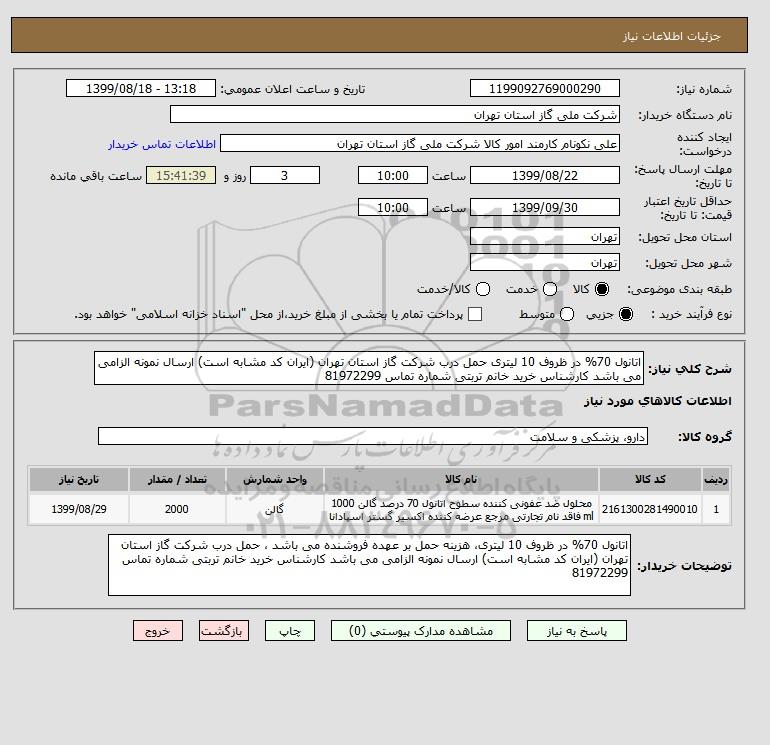Click the شماره نیاز field 1199092769000290
Viewport: 770px width, 745px height.
545,88
